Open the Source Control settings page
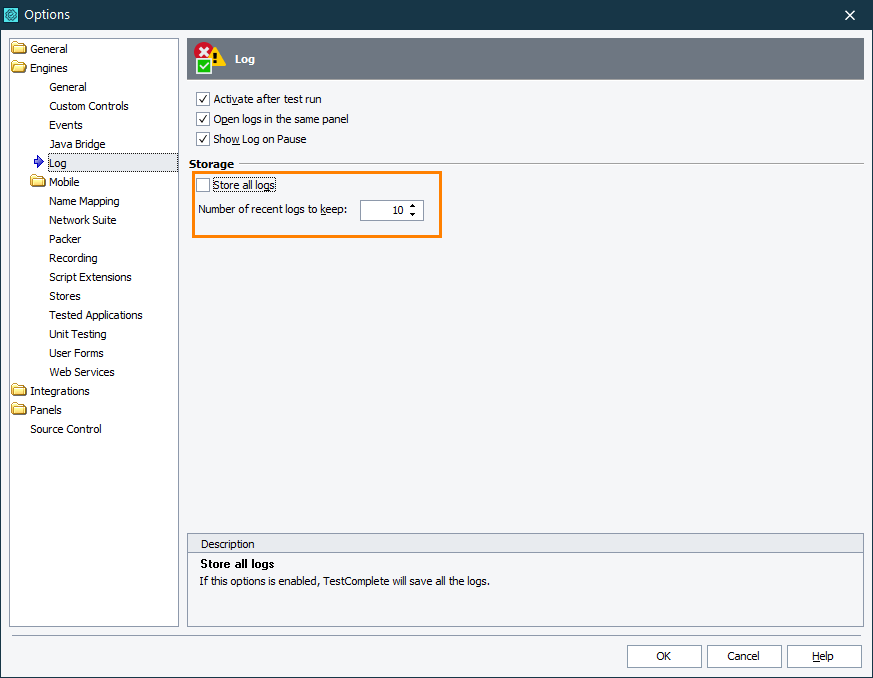 (x=65, y=428)
